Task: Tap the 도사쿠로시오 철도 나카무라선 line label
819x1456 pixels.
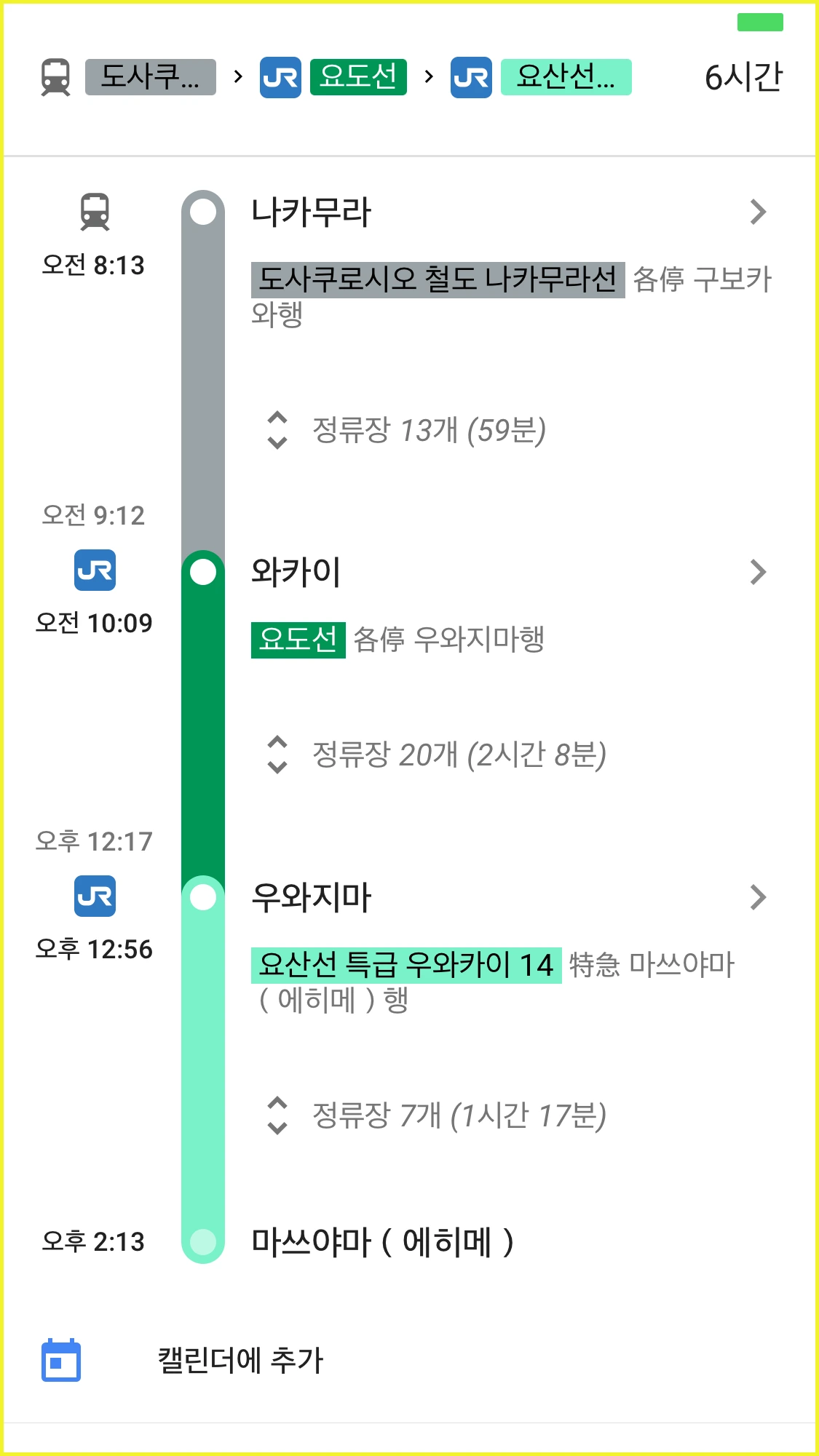Action: point(438,279)
